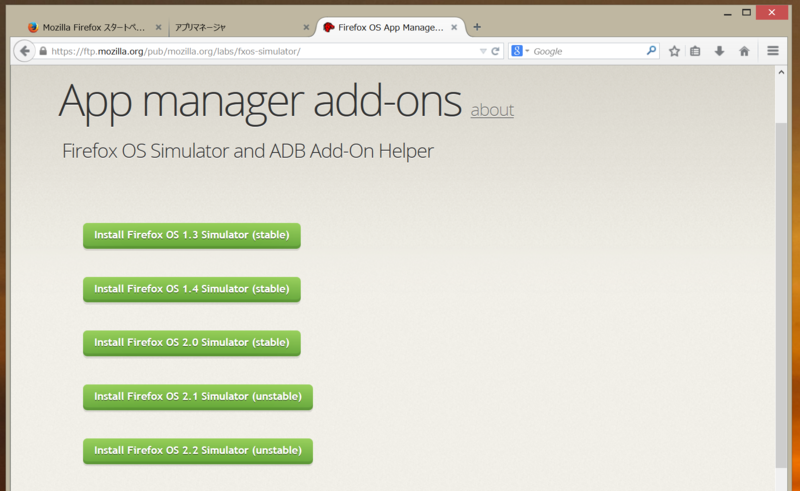The image size is (800, 491).
Task: Click the vertical scrollbar thumb
Action: pos(781,295)
